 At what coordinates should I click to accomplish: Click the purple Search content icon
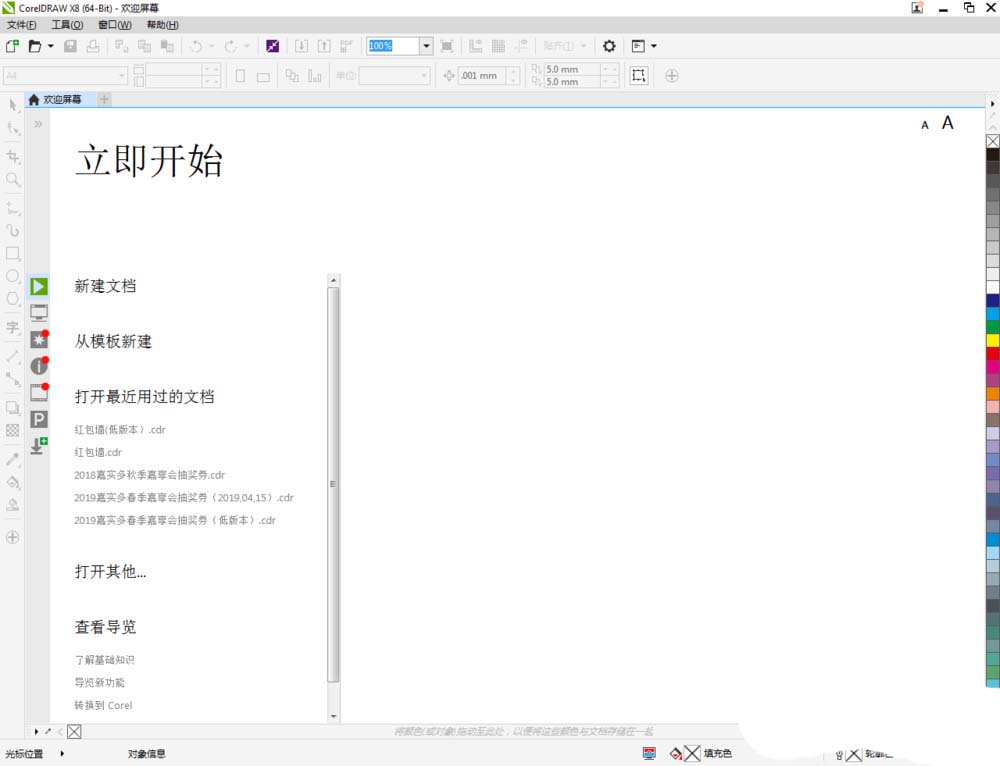[x=272, y=46]
